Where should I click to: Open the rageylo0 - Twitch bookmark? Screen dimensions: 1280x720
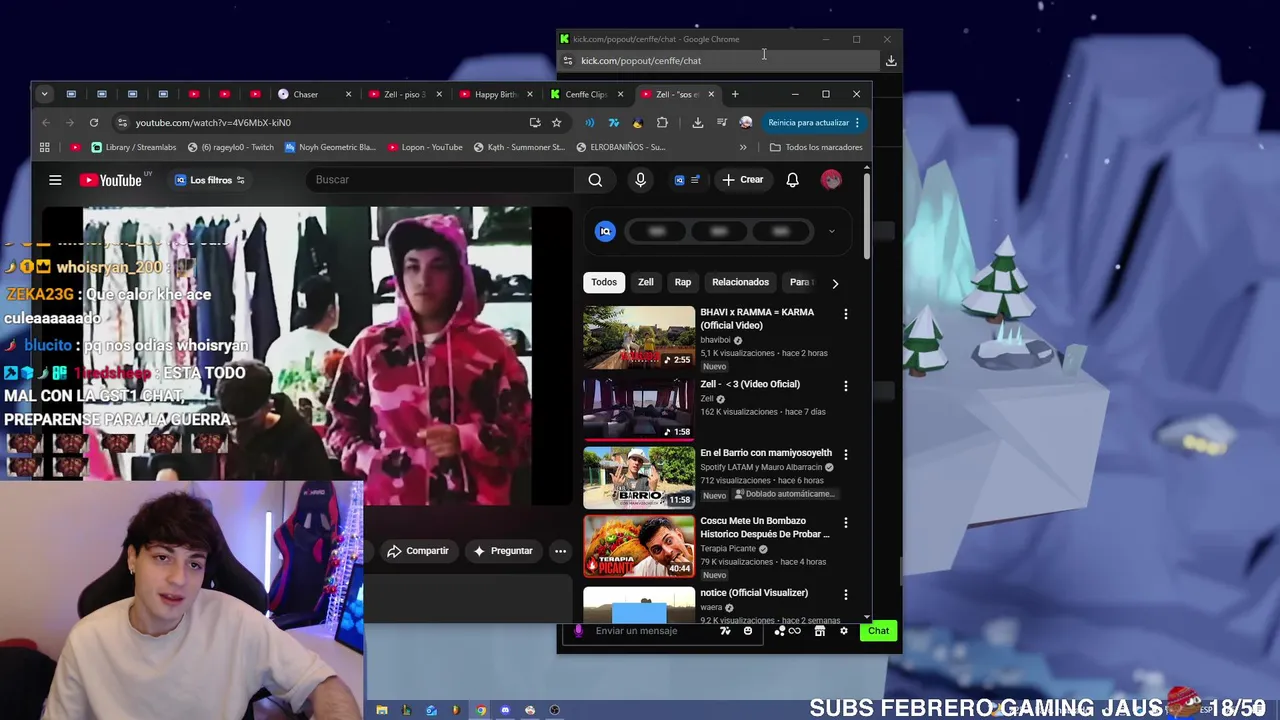pyautogui.click(x=230, y=147)
